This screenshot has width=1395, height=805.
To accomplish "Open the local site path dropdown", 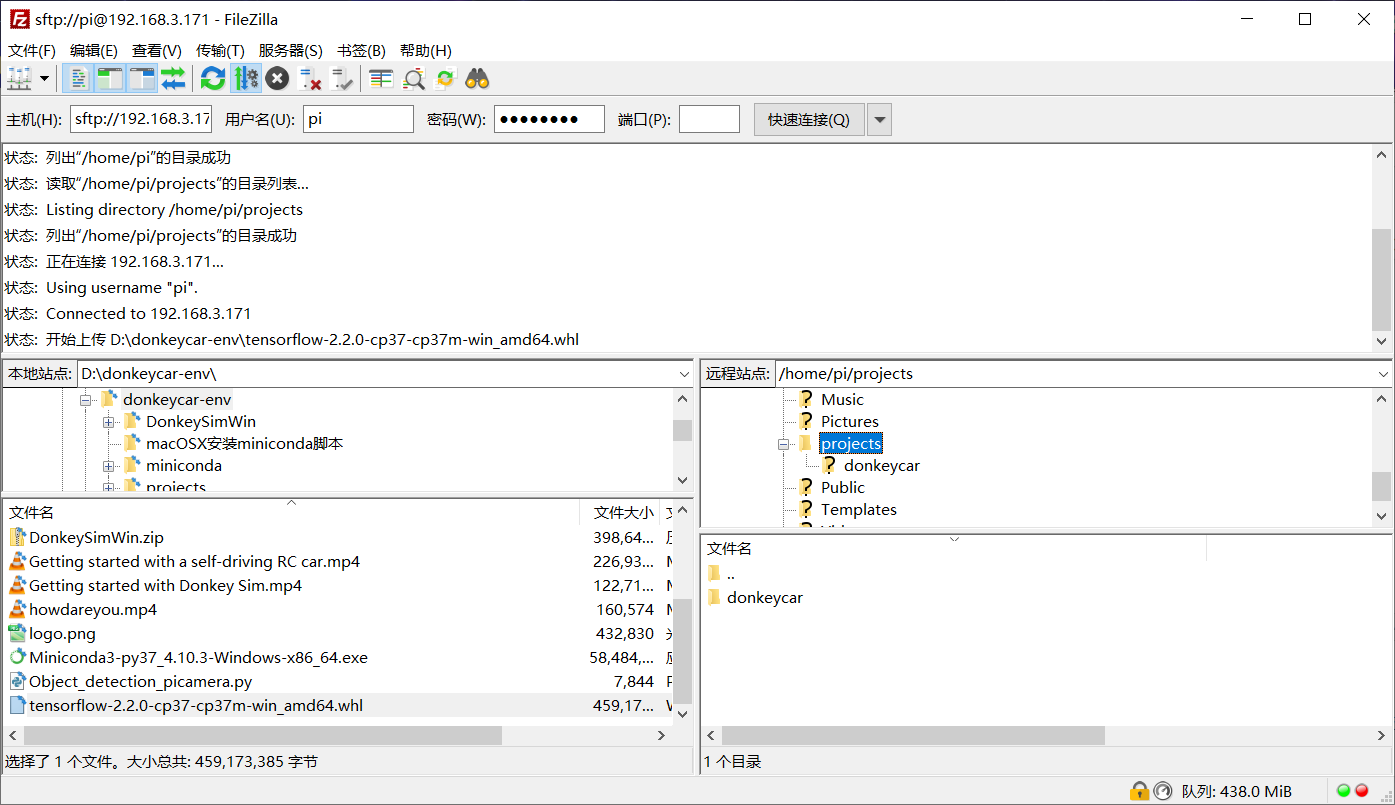I will pos(684,374).
